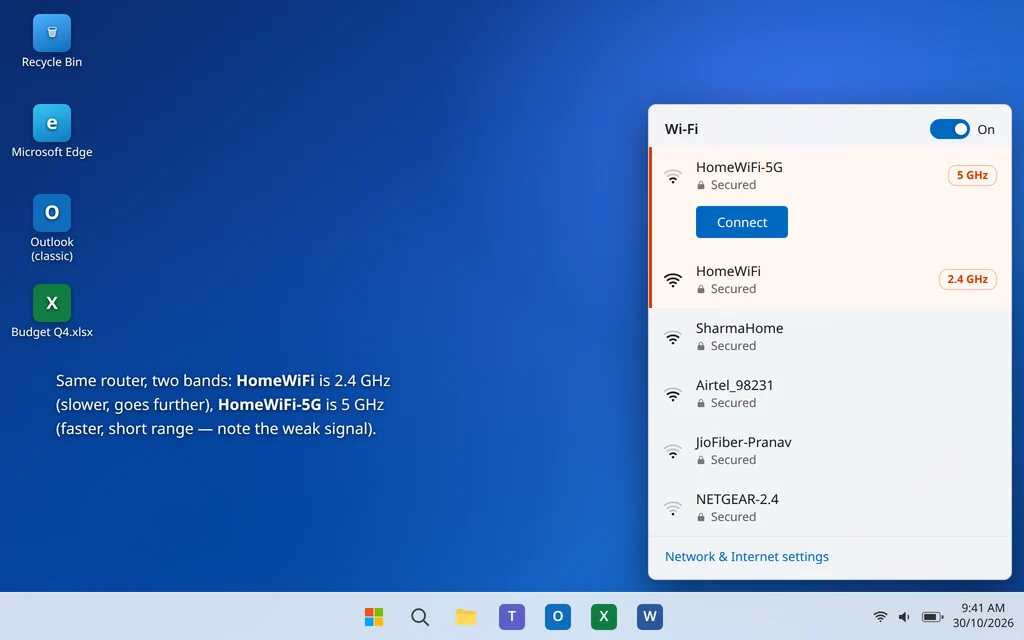Screen dimensions: 1024x640
Task: Open Word from the taskbar
Action: point(650,616)
